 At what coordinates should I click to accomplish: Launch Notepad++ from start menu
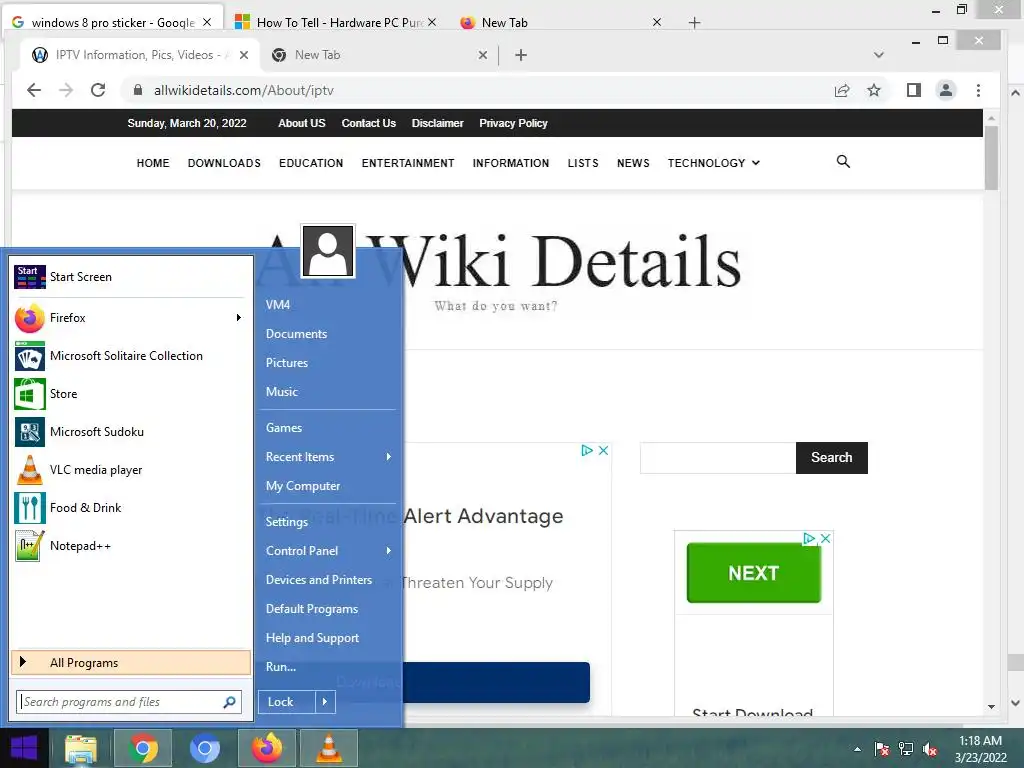point(131,546)
